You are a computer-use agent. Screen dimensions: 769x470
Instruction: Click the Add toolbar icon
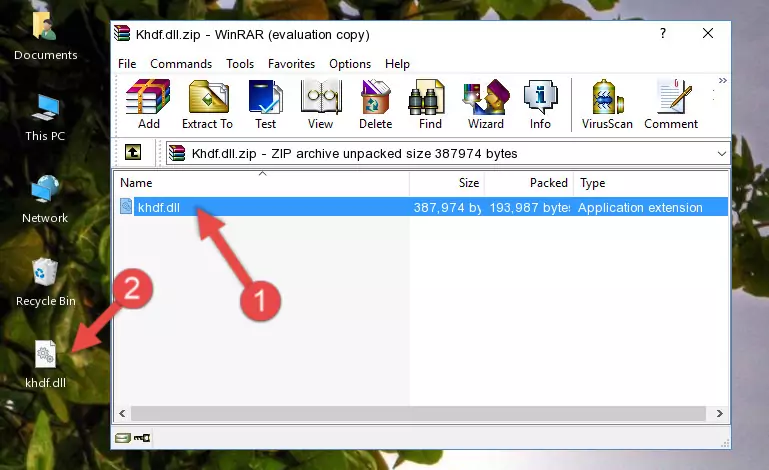click(x=148, y=104)
